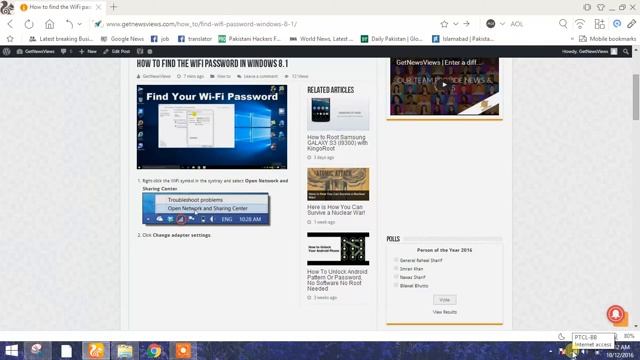Expand the dropdown beside the undo arrow
Screen dimensions: 640x360
point(80,24)
